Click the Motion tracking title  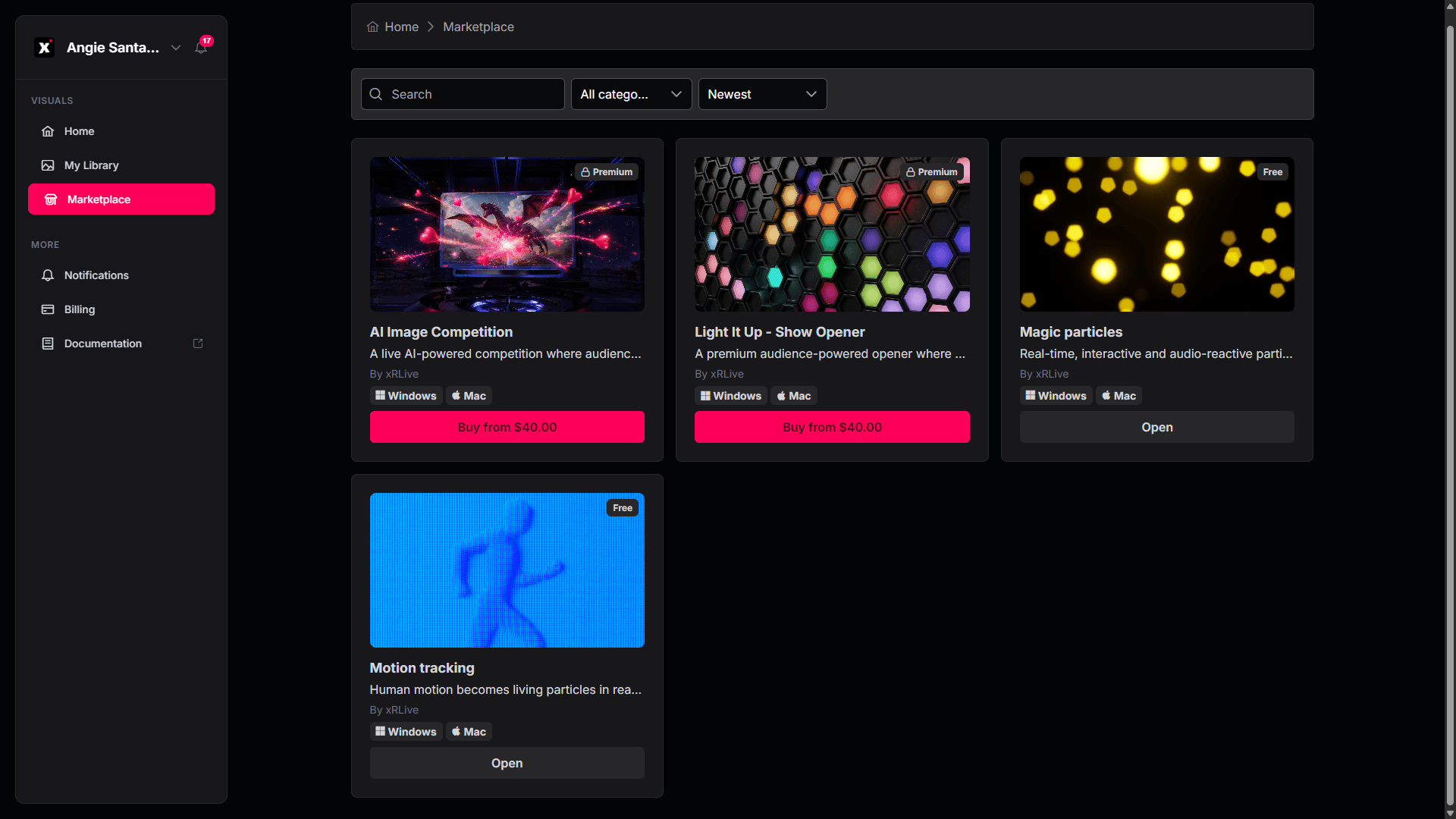422,668
